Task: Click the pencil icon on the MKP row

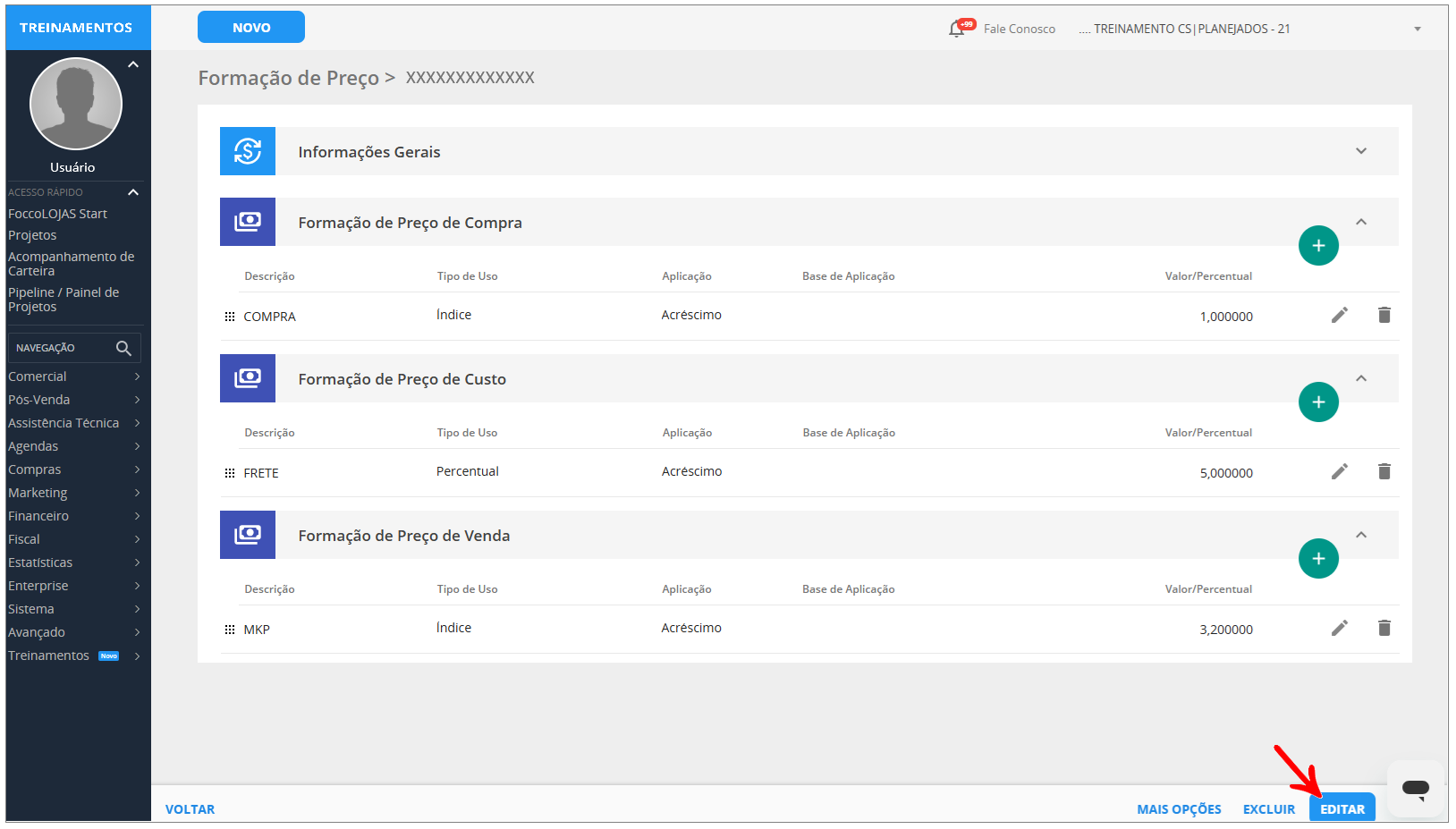Action: [x=1339, y=628]
